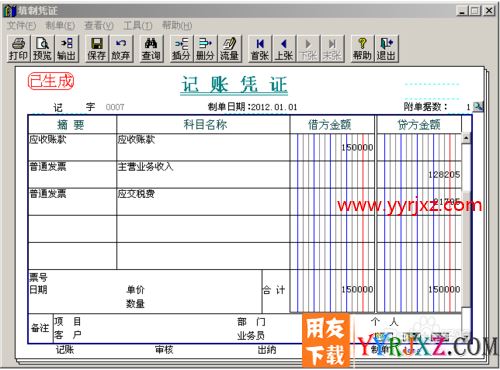Image resolution: width=500 pixels, height=370 pixels.
Task: Go to first voucher with 首张
Action: (260, 49)
